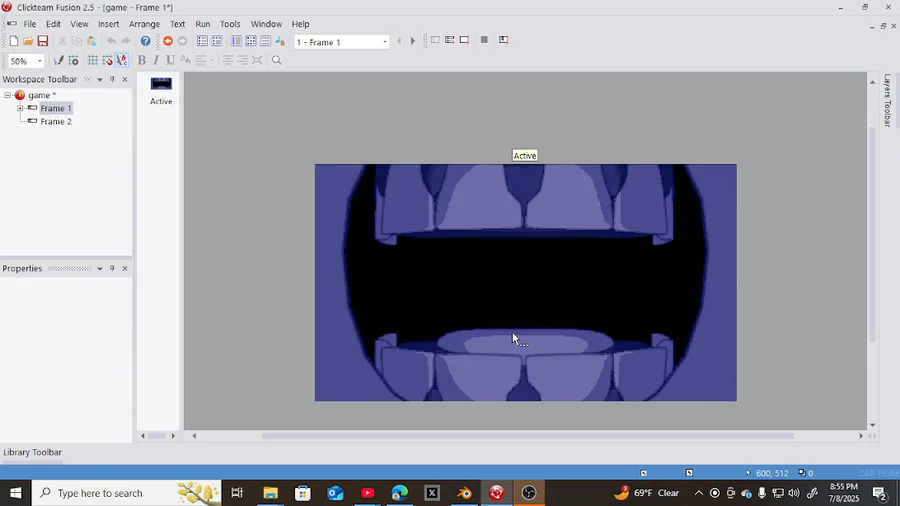Open the Run menu
This screenshot has height=506, width=900.
tap(203, 24)
